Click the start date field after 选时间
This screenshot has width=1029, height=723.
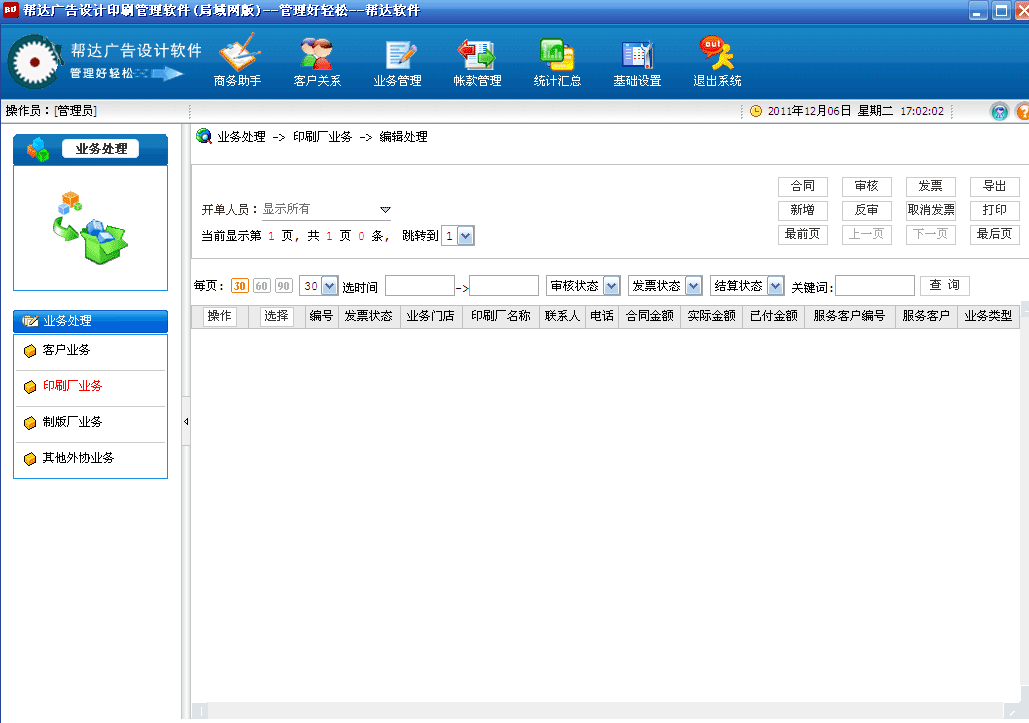pyautogui.click(x=420, y=286)
